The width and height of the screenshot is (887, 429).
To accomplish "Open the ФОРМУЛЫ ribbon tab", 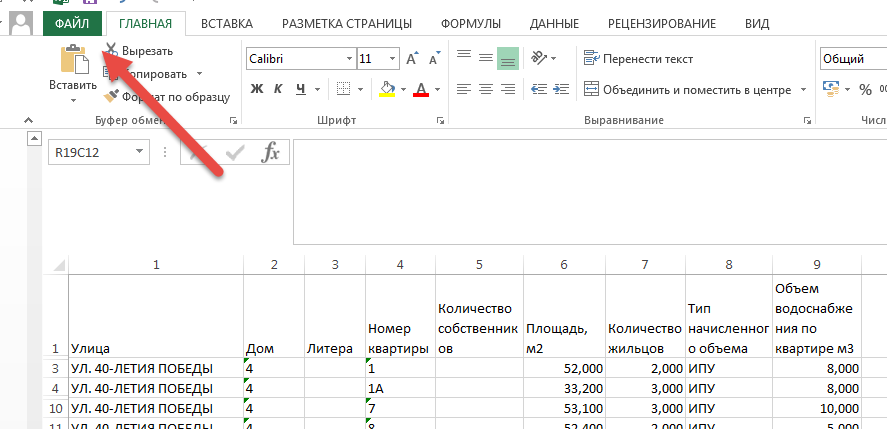I will point(471,24).
